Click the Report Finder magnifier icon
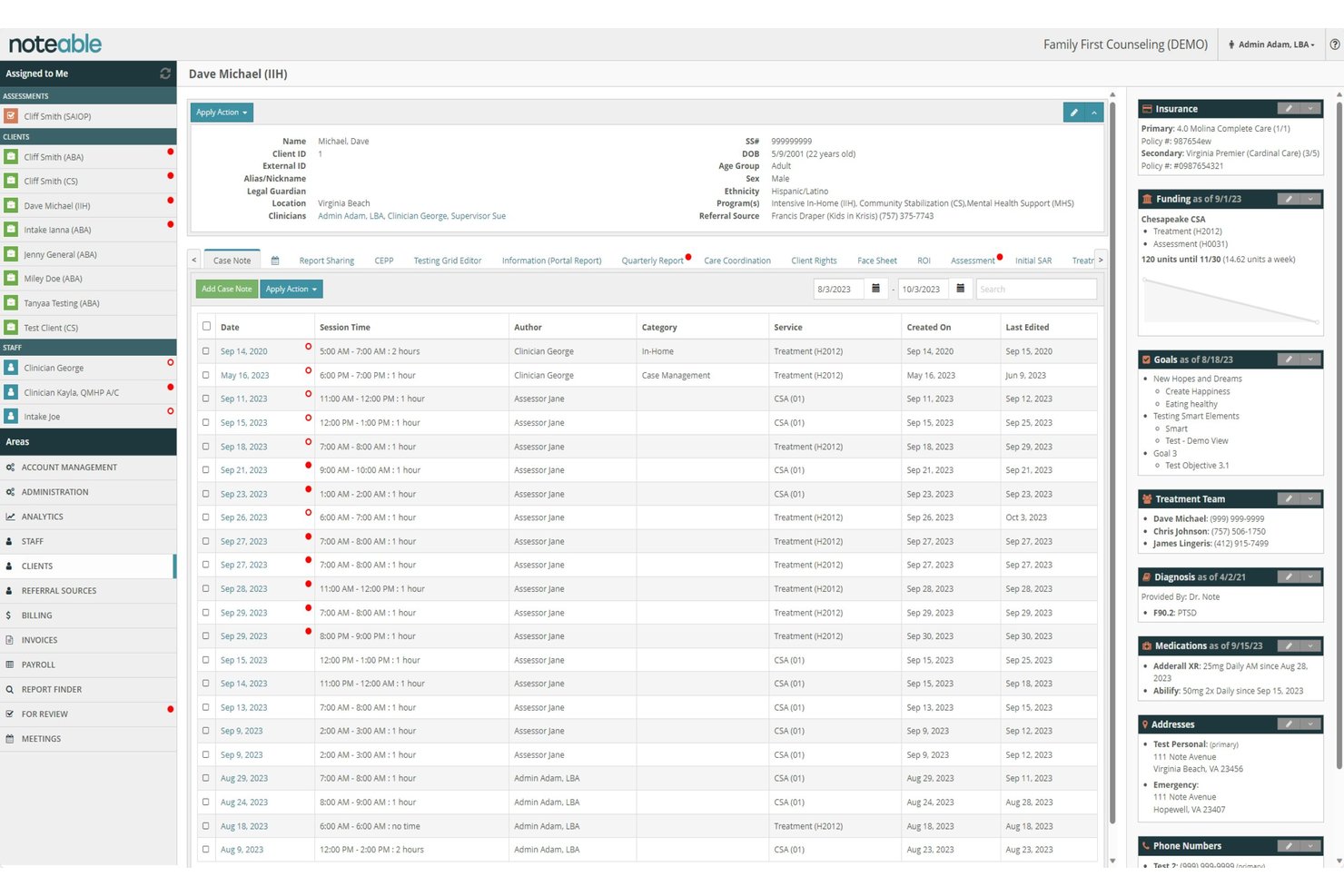 (x=10, y=690)
